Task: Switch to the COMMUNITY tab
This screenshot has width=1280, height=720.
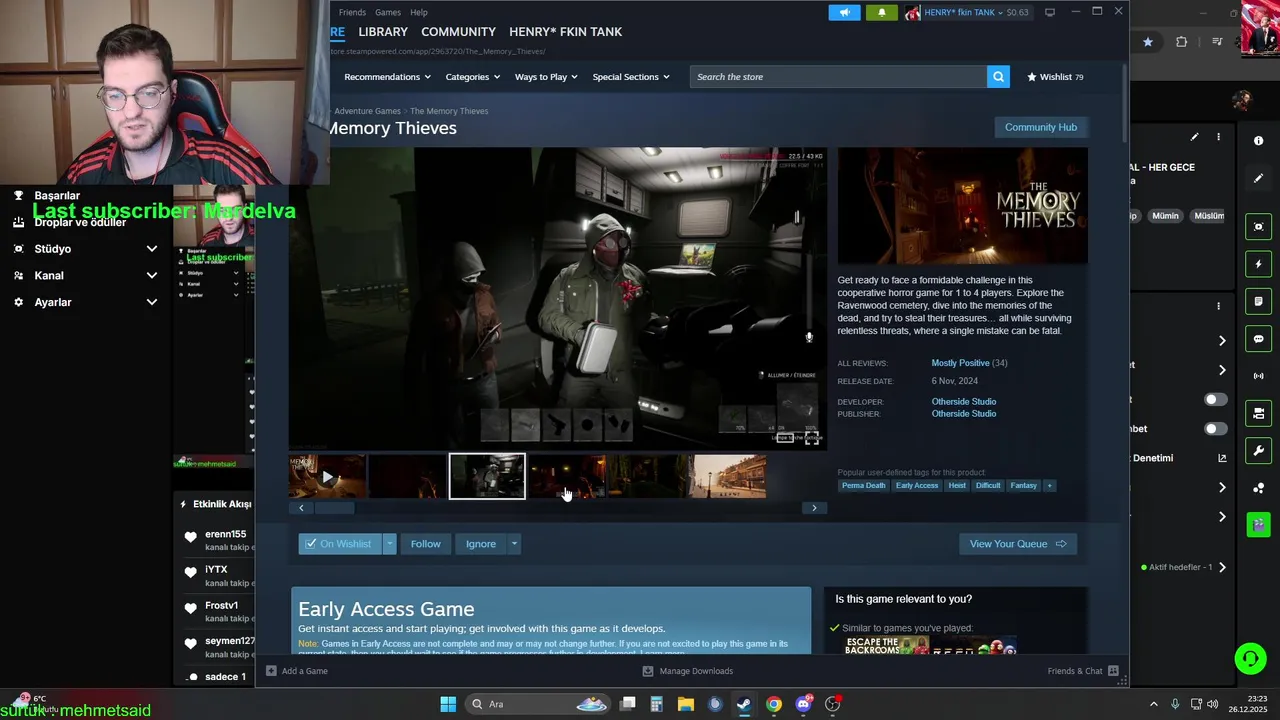Action: click(458, 32)
